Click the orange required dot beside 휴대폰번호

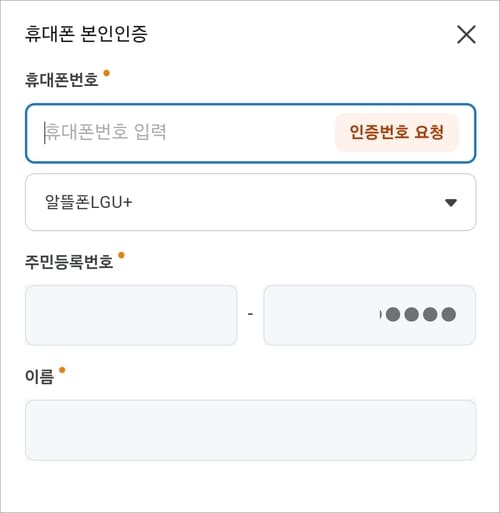click(x=107, y=73)
